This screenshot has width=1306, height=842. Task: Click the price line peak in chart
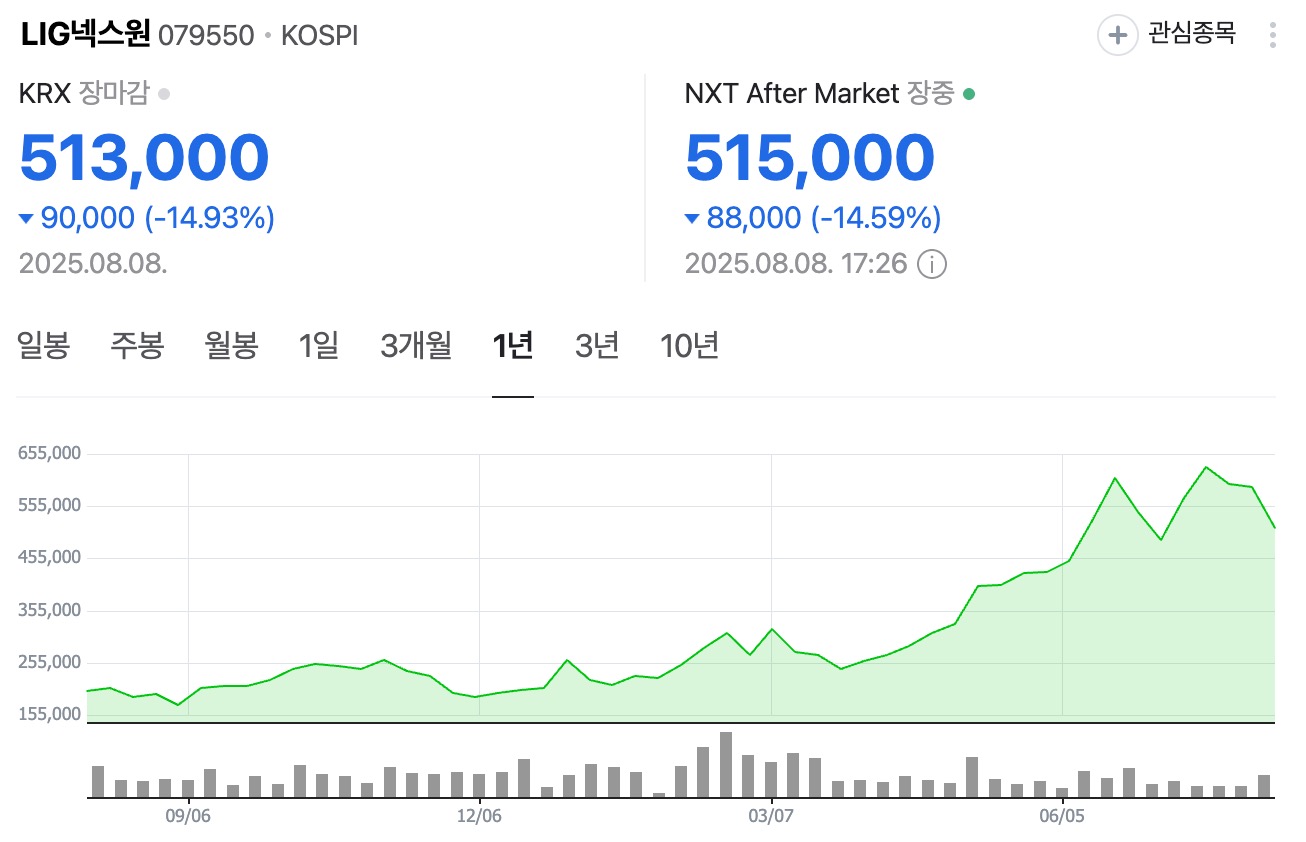click(x=1206, y=467)
